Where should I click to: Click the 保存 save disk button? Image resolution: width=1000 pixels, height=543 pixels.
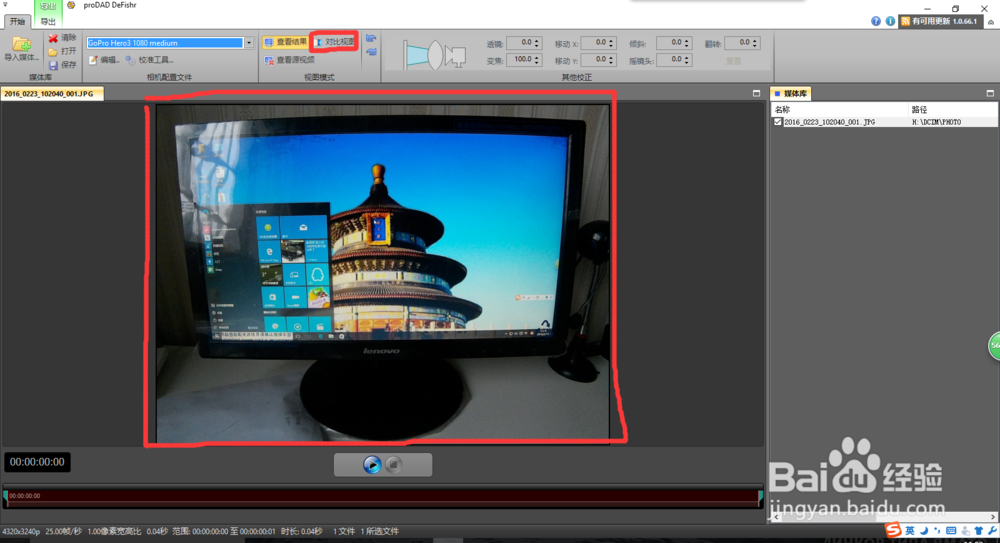click(62, 65)
